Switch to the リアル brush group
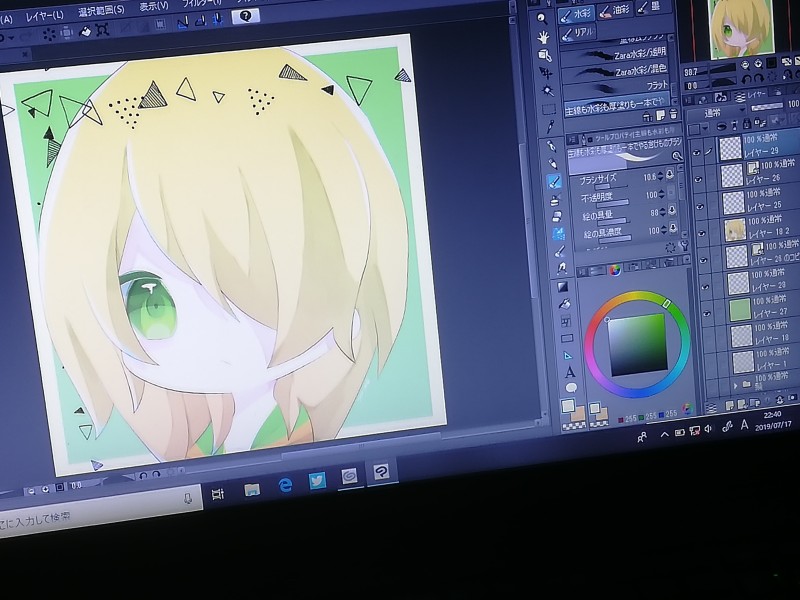800x600 pixels. click(x=579, y=34)
